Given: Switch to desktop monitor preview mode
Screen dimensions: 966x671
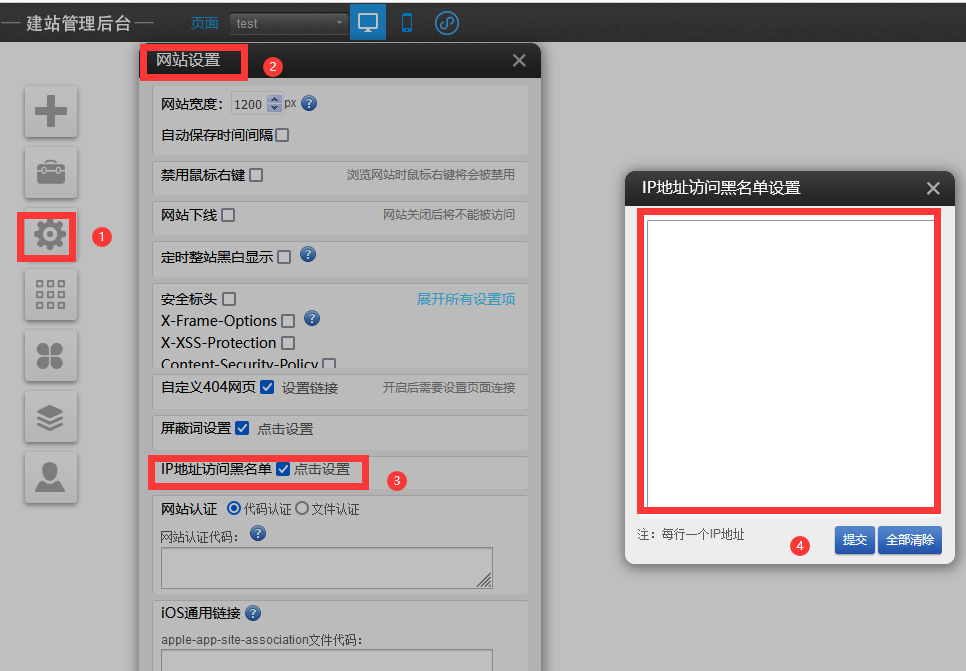Looking at the screenshot, I should (368, 22).
